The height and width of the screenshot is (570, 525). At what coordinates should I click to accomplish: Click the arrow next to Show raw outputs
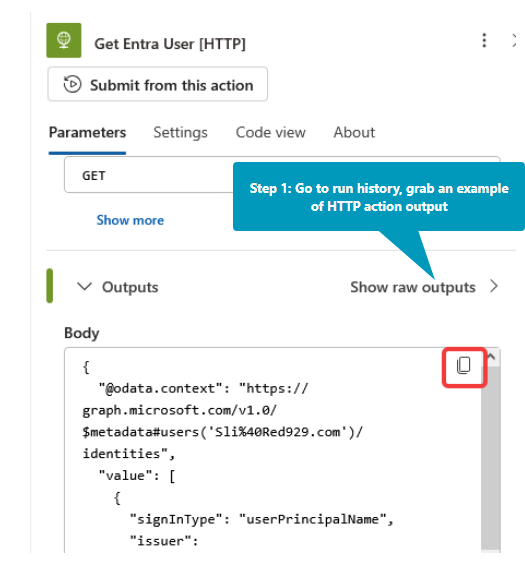(493, 286)
